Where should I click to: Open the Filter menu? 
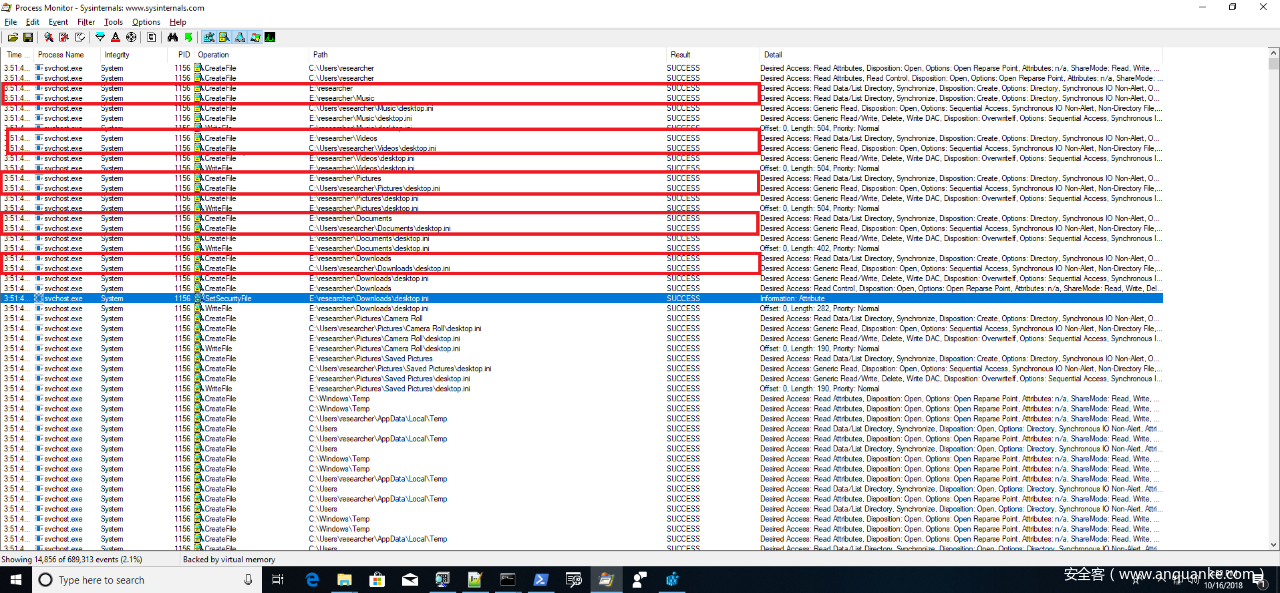point(86,21)
